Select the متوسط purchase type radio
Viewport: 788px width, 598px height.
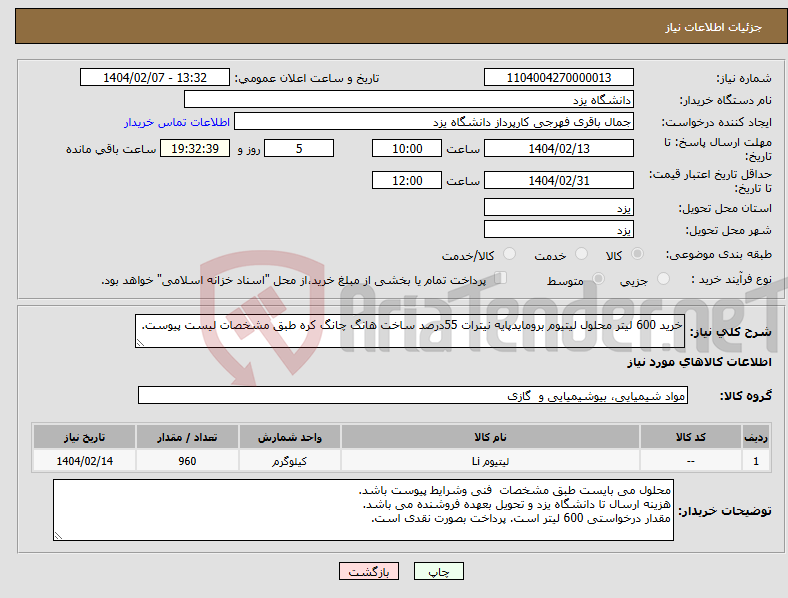click(598, 278)
